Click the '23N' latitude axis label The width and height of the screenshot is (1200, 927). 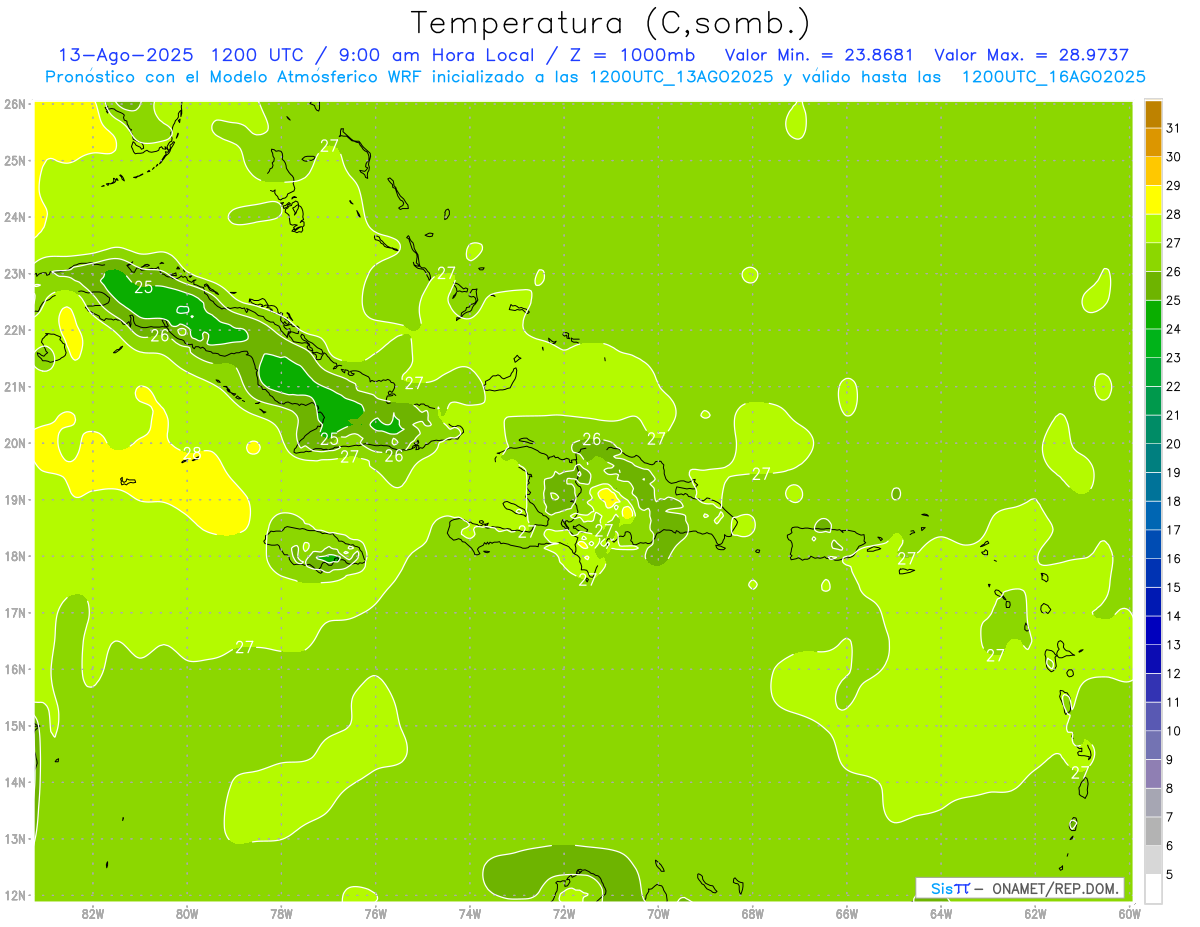(14, 273)
